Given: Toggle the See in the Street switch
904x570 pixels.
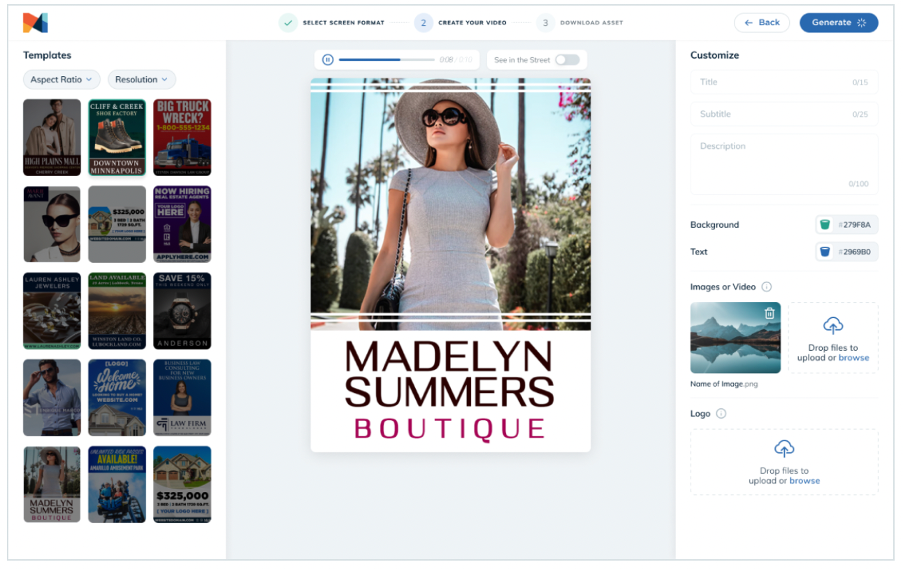Looking at the screenshot, I should [x=567, y=60].
